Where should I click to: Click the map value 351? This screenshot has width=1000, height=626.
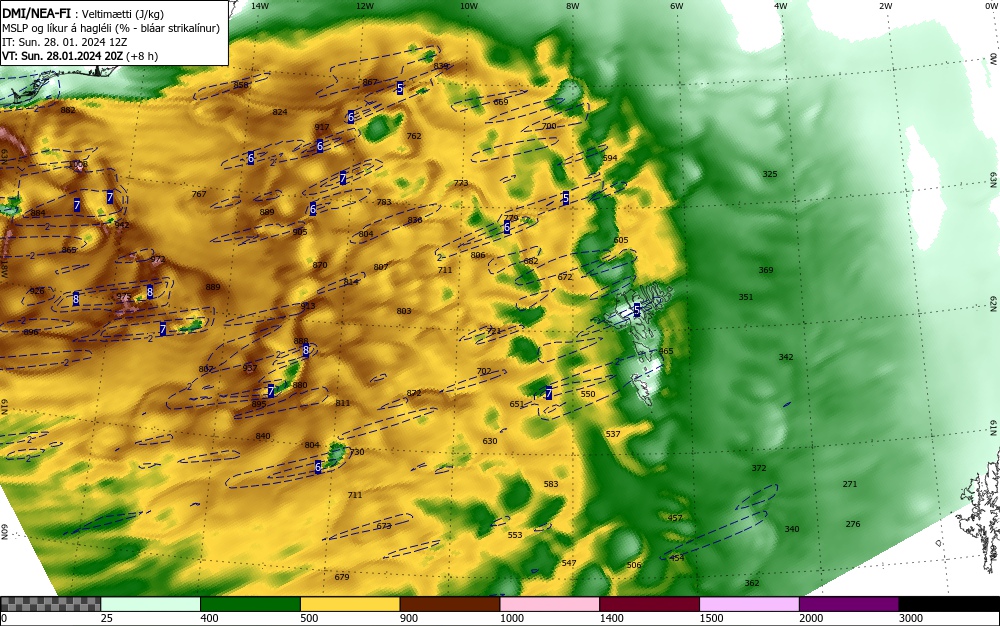tap(746, 297)
